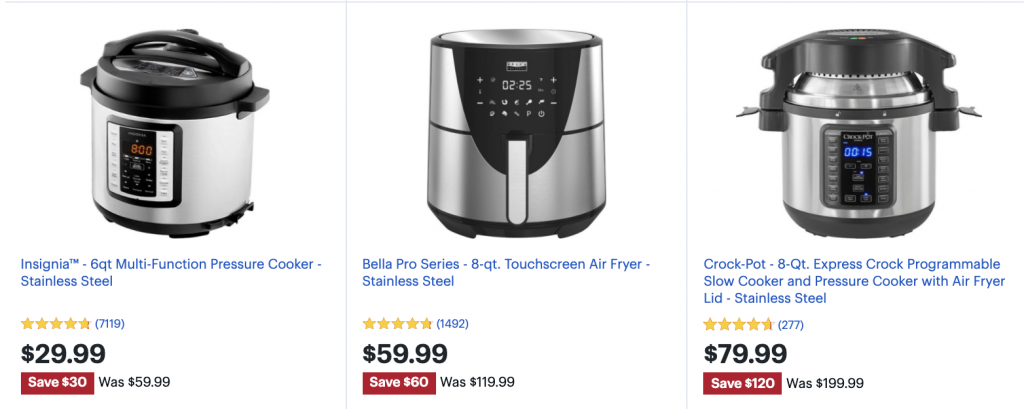Viewport: 1024px width, 409px height.
Task: Open the Insignia pressure cooker product image
Action: pos(174,133)
